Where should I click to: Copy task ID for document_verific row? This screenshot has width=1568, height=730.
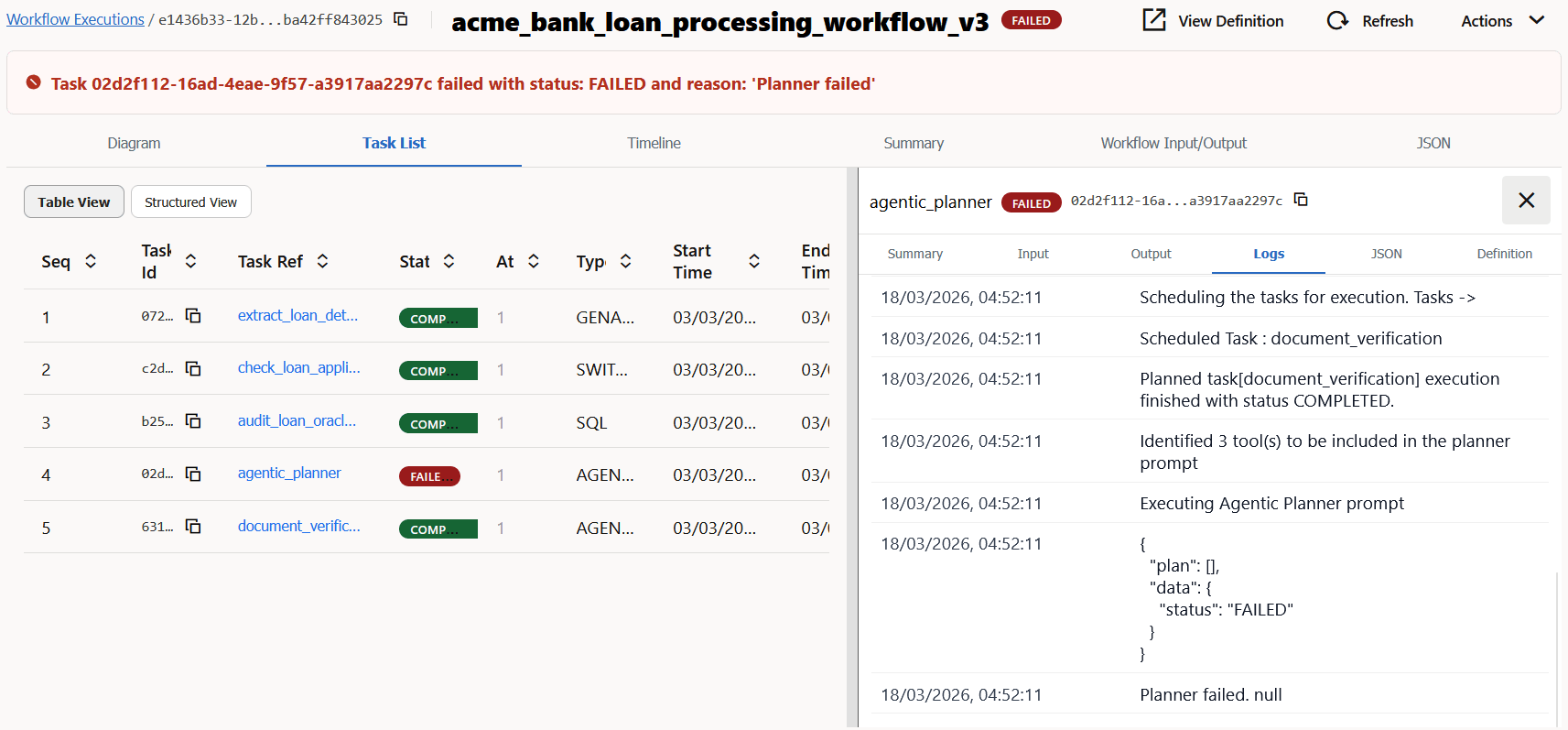click(x=193, y=527)
